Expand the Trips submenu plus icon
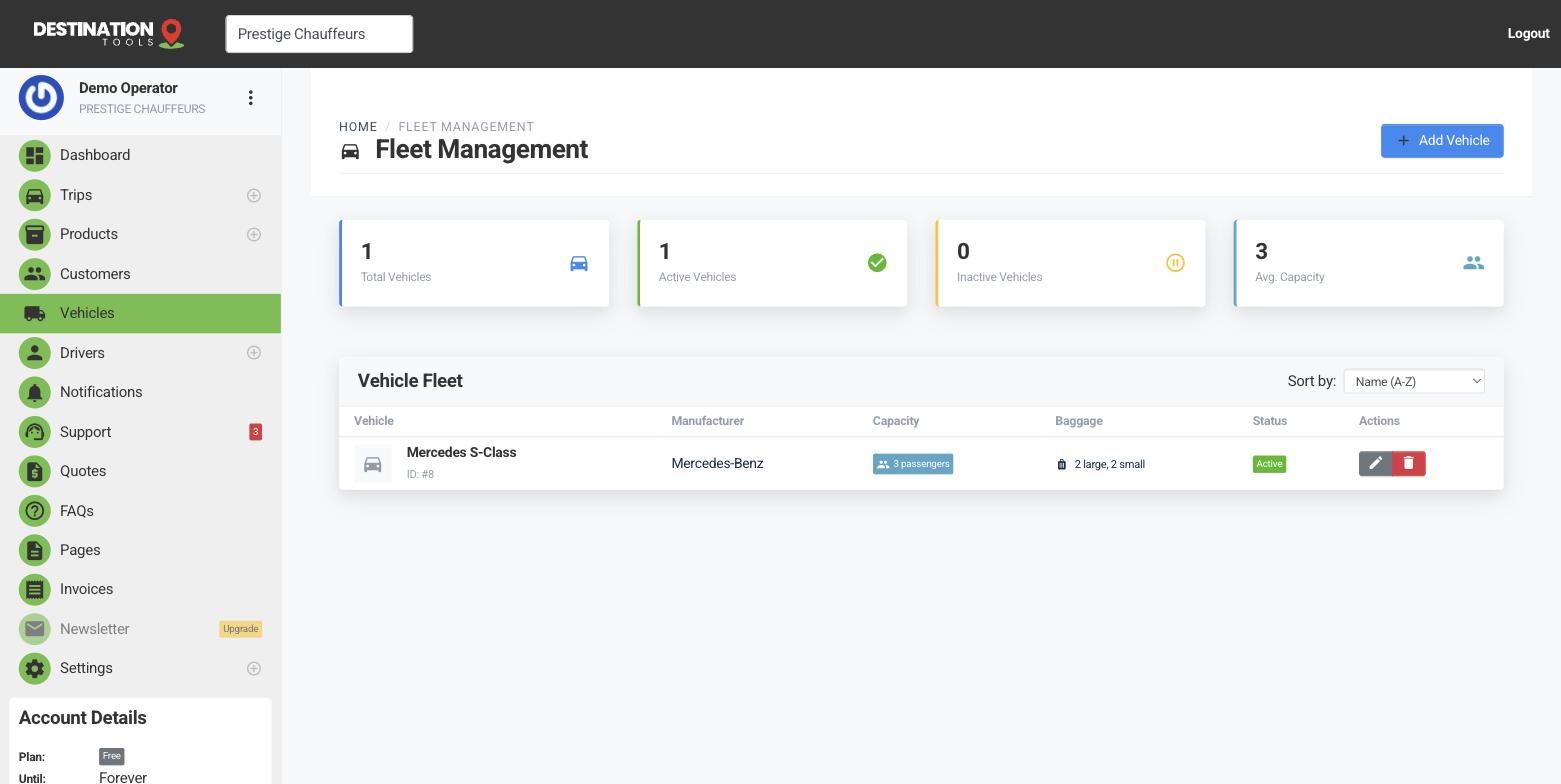 tap(254, 195)
